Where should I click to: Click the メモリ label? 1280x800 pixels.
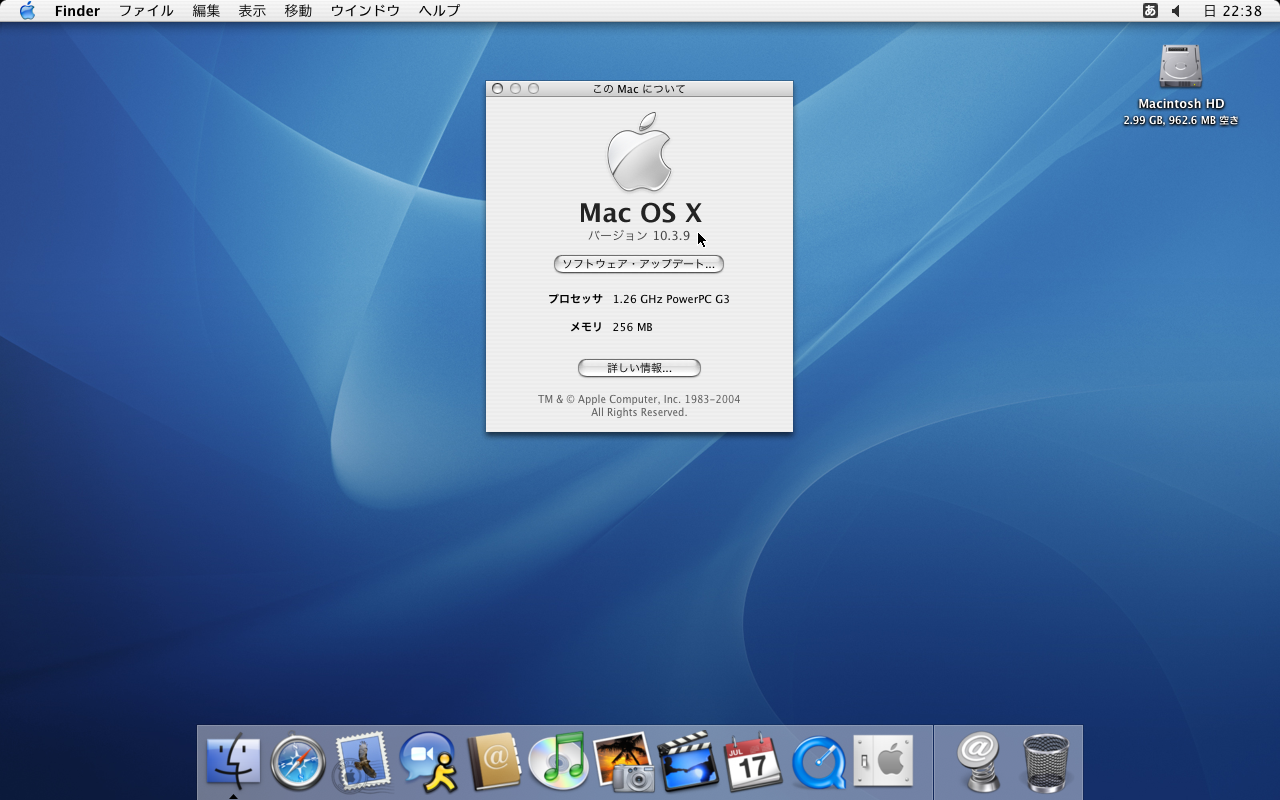point(586,327)
